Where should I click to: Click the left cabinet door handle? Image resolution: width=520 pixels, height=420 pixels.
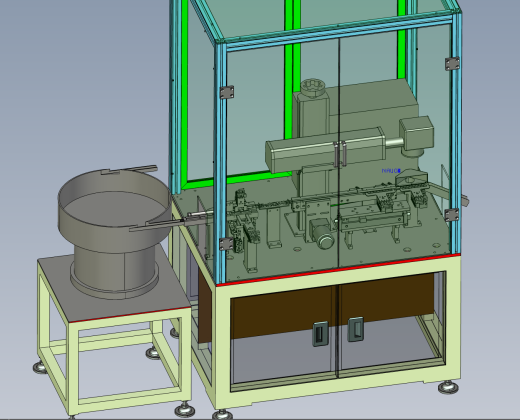pos(320,334)
